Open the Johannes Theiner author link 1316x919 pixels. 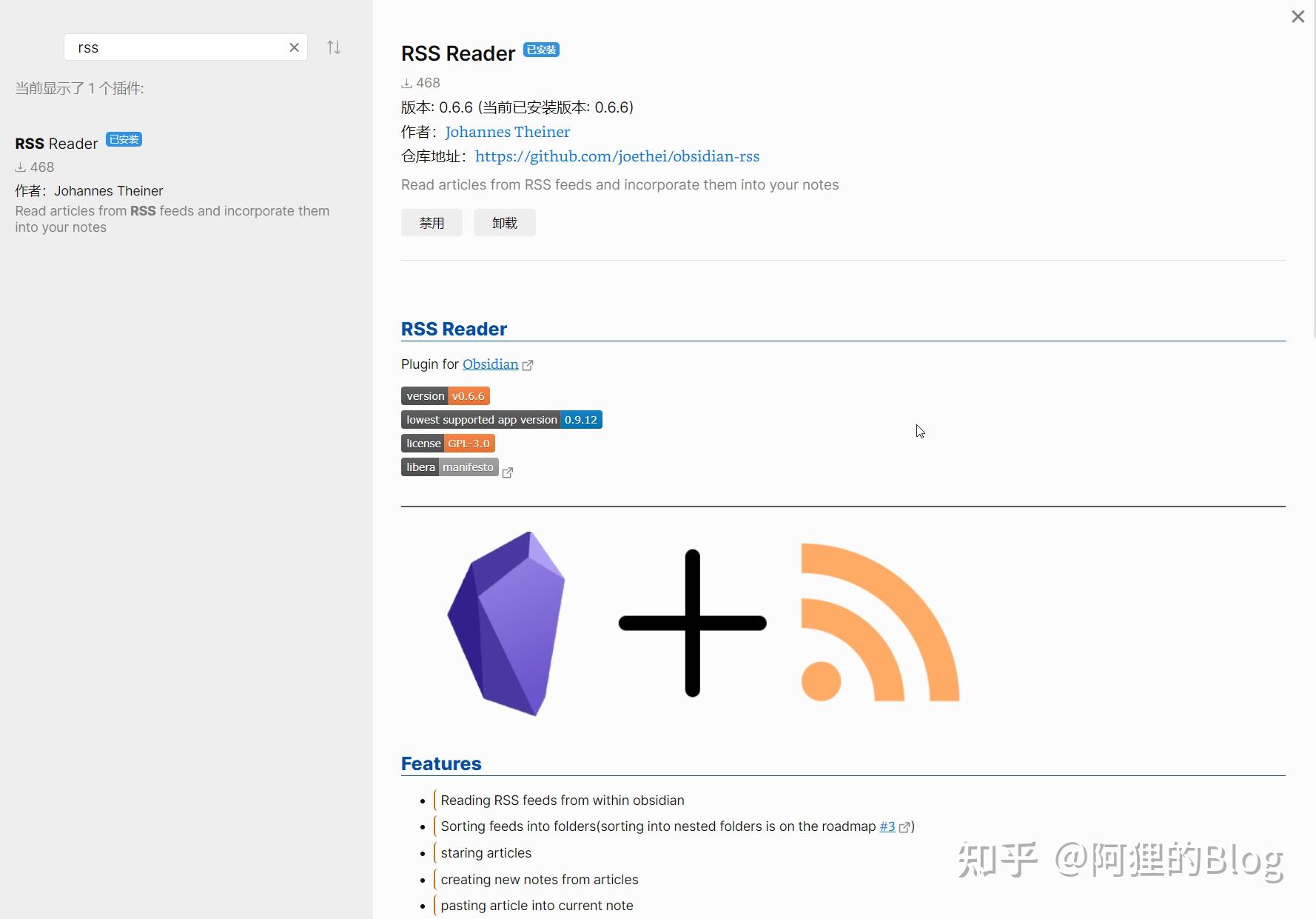(x=507, y=132)
